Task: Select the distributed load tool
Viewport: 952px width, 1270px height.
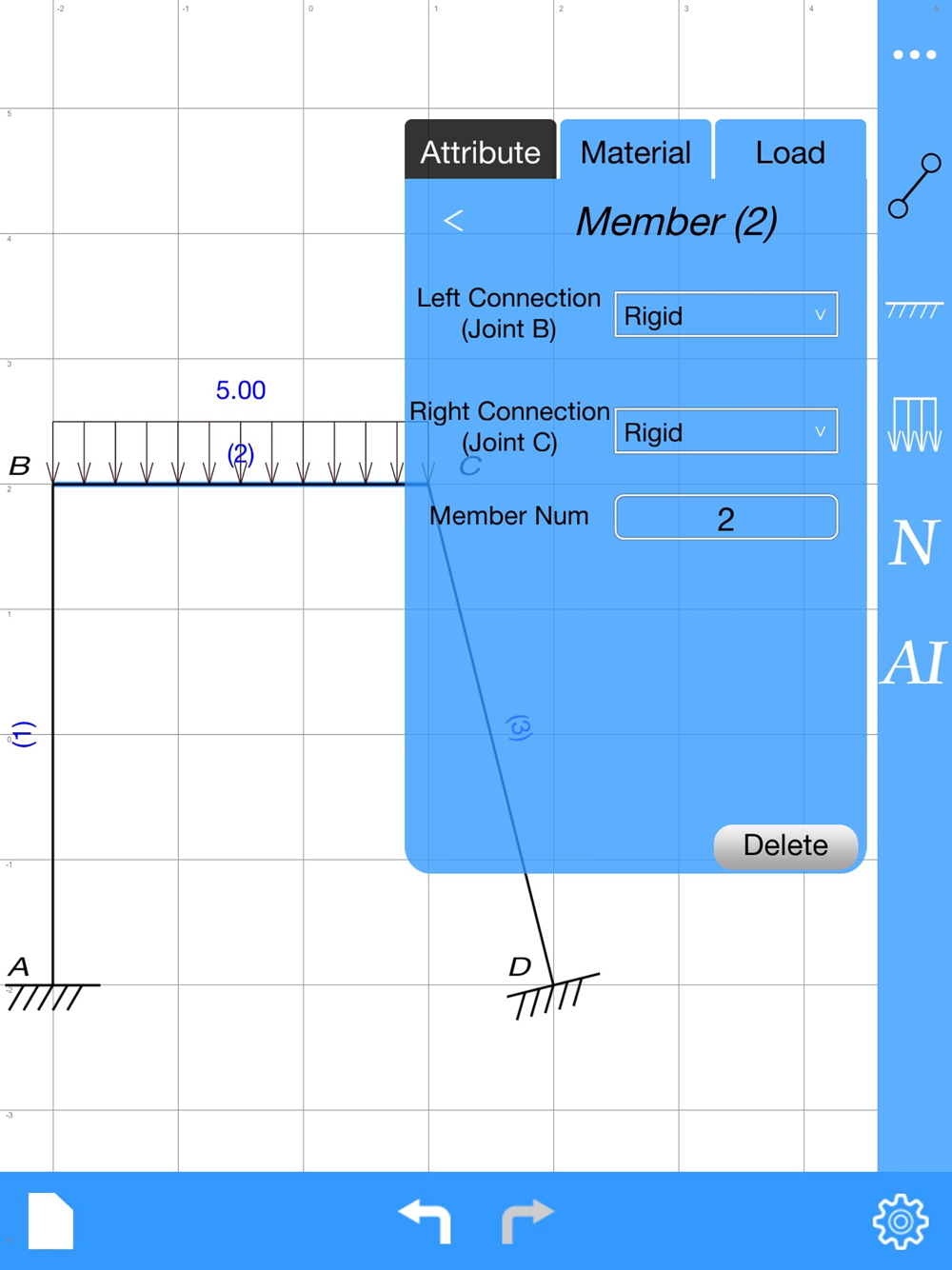Action: tap(914, 424)
